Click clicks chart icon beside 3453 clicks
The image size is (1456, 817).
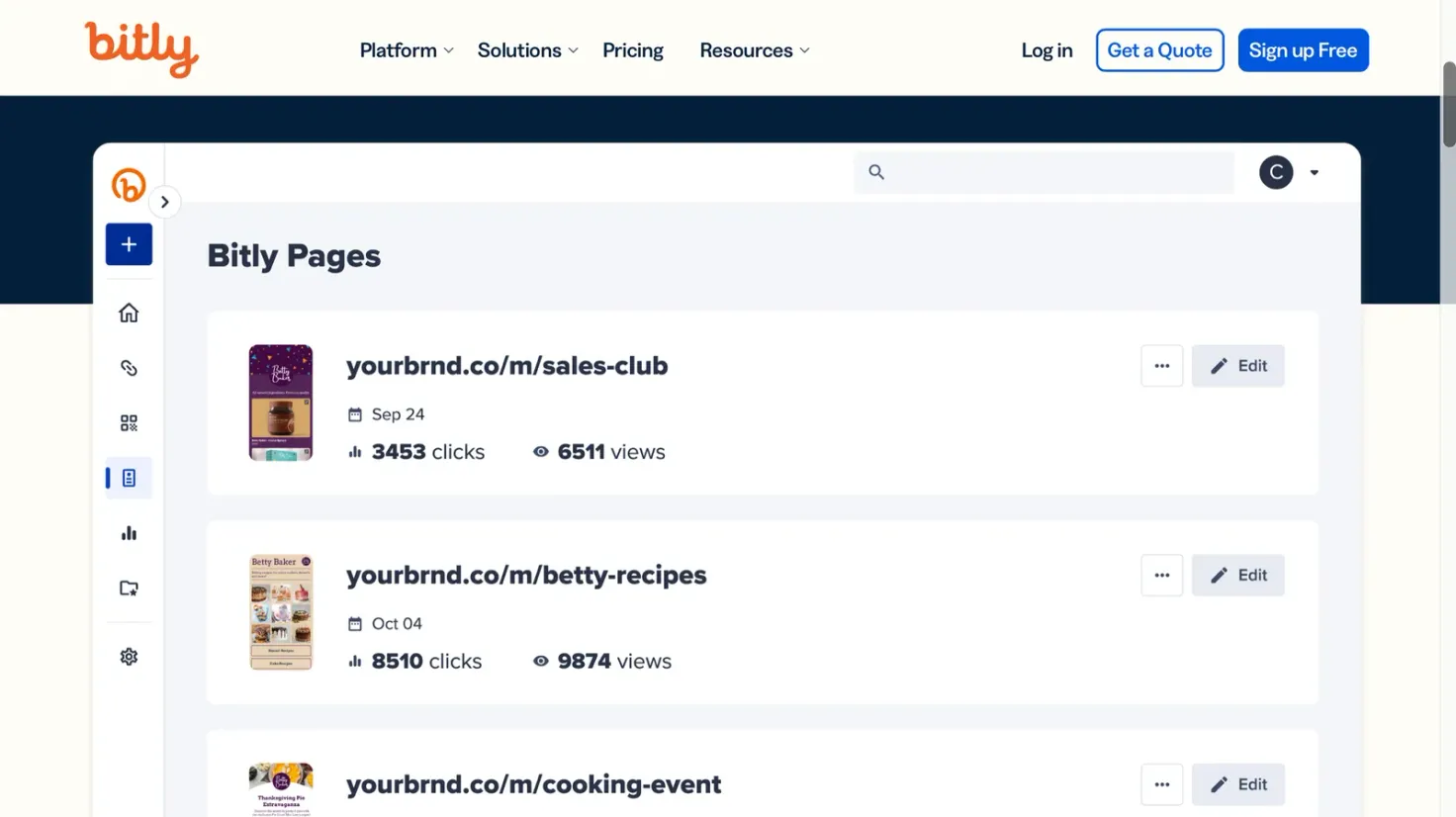355,452
